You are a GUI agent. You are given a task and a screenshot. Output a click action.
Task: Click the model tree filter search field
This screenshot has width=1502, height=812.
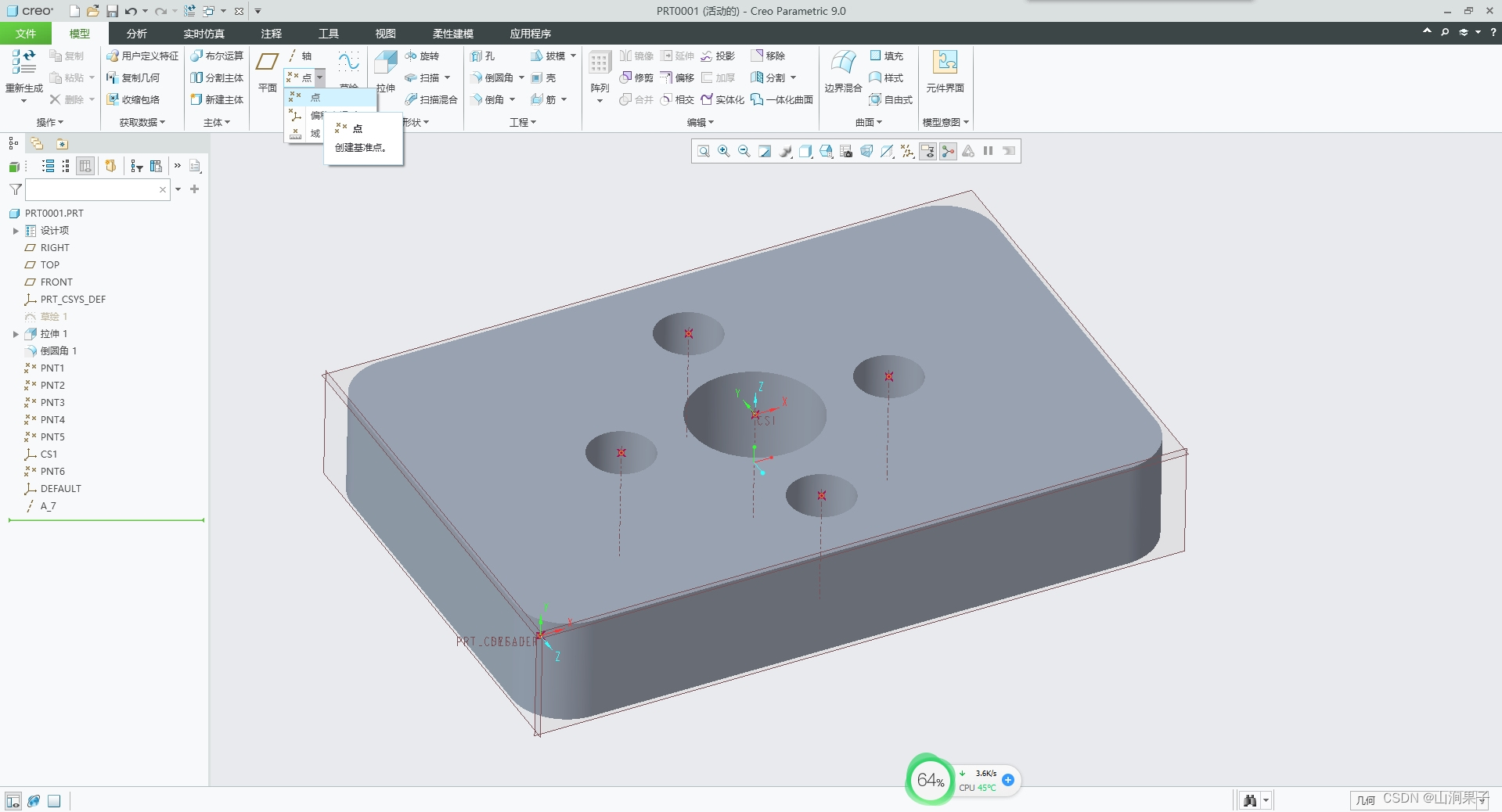98,189
